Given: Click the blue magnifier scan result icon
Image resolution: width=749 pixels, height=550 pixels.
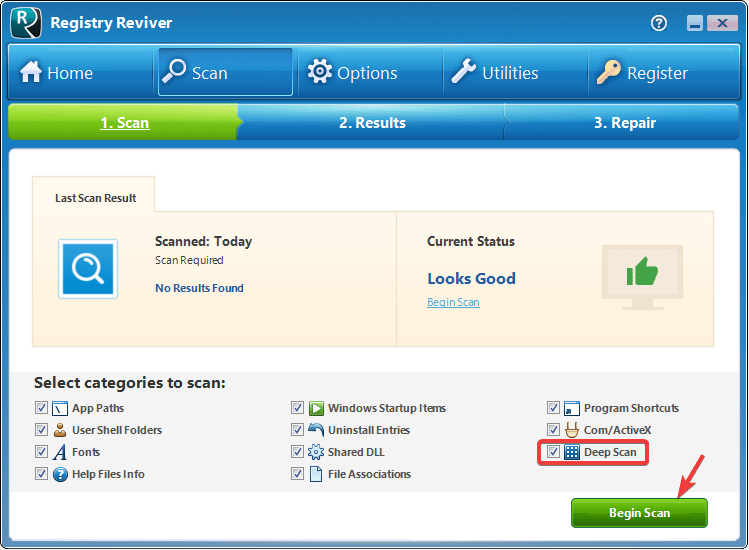Looking at the screenshot, I should [x=88, y=269].
